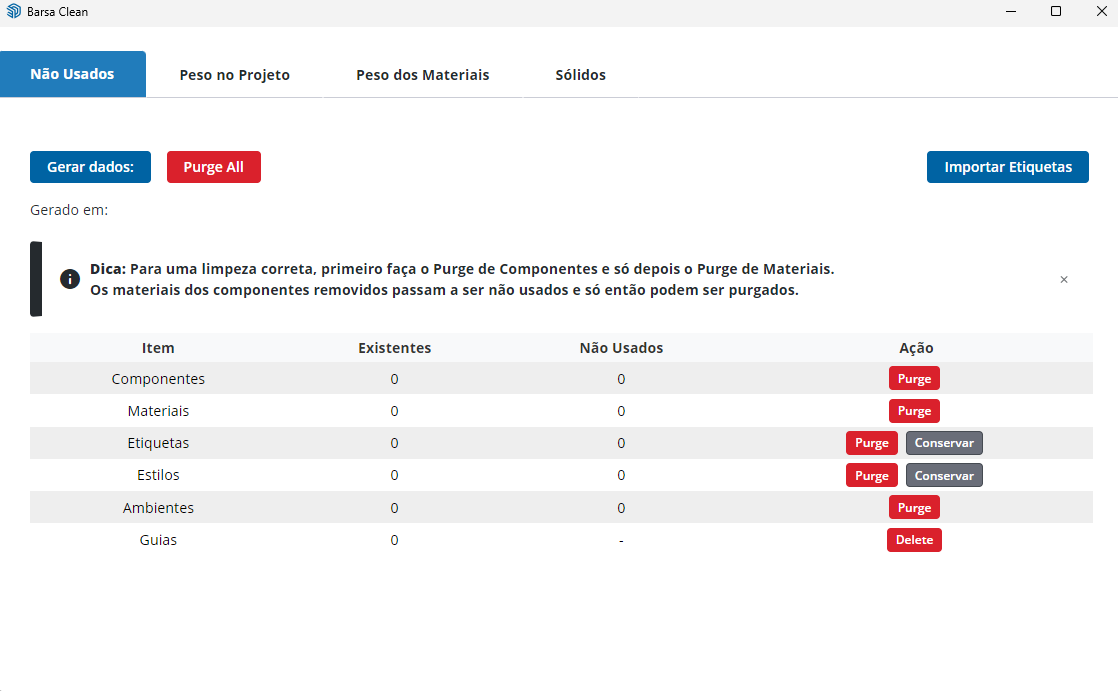1118x691 pixels.
Task: Select the Sólidos tab
Action: pos(581,75)
